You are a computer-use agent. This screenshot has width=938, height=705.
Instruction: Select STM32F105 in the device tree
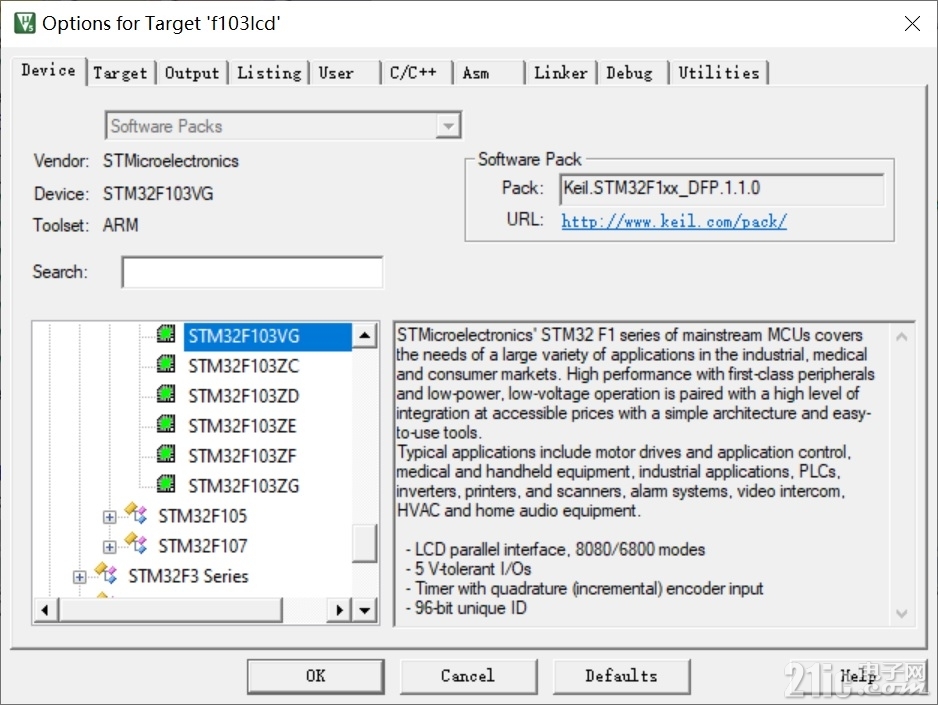(x=202, y=515)
